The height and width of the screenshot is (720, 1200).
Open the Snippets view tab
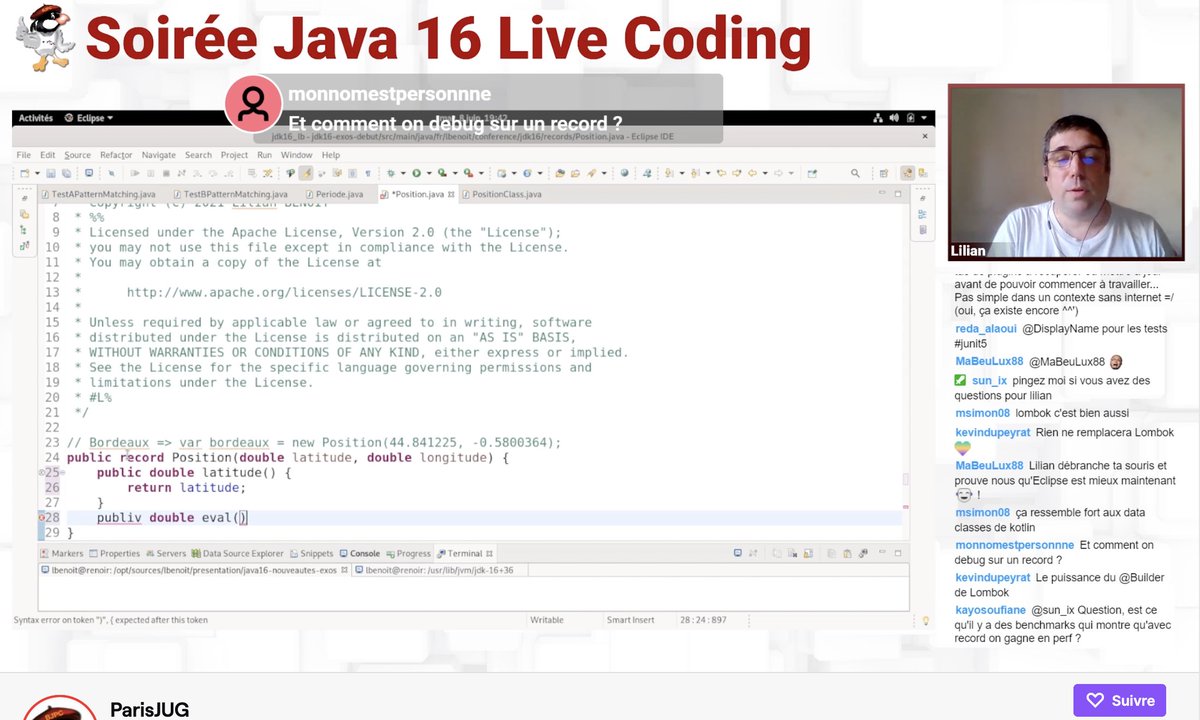311,553
